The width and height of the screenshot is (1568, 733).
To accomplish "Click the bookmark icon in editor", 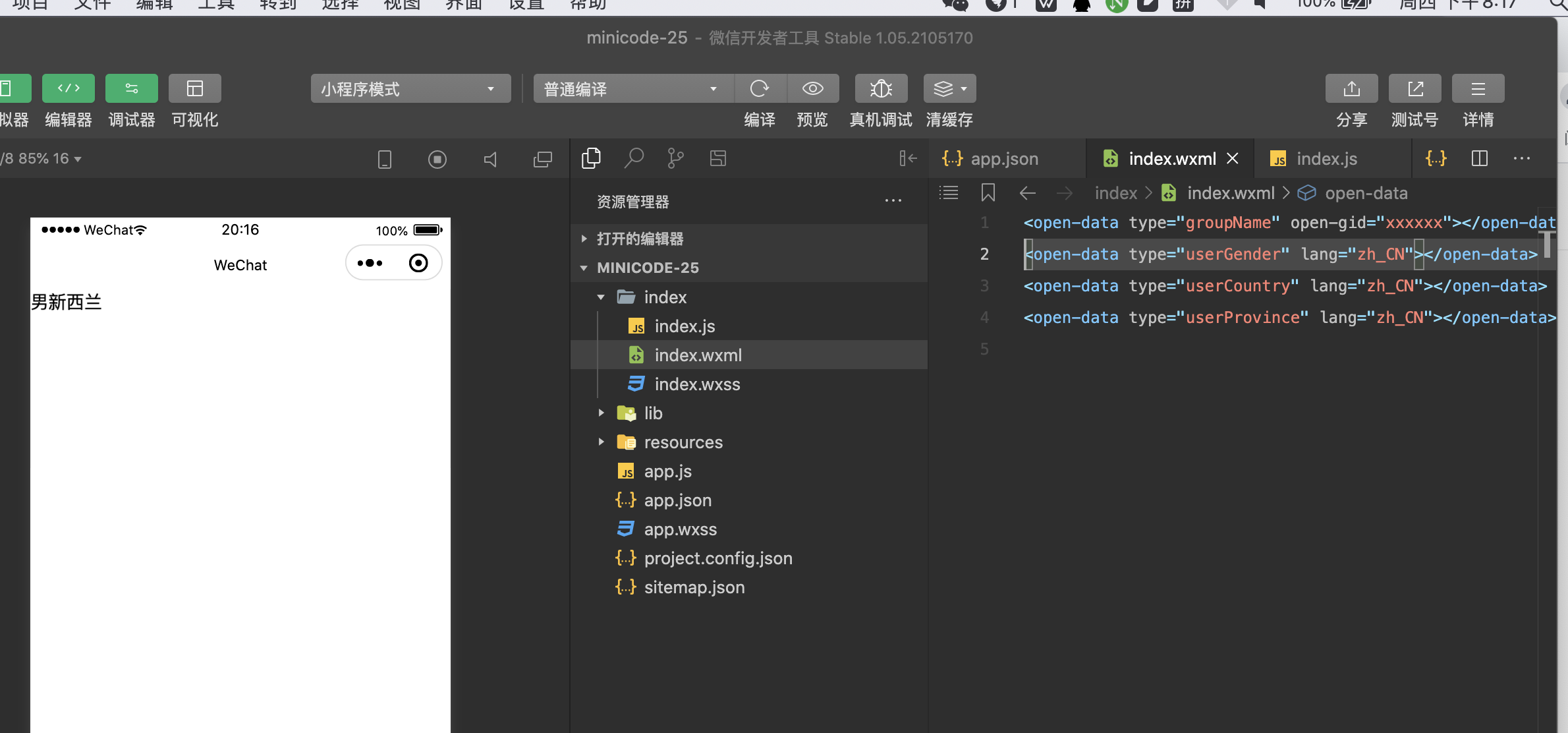I will click(988, 193).
